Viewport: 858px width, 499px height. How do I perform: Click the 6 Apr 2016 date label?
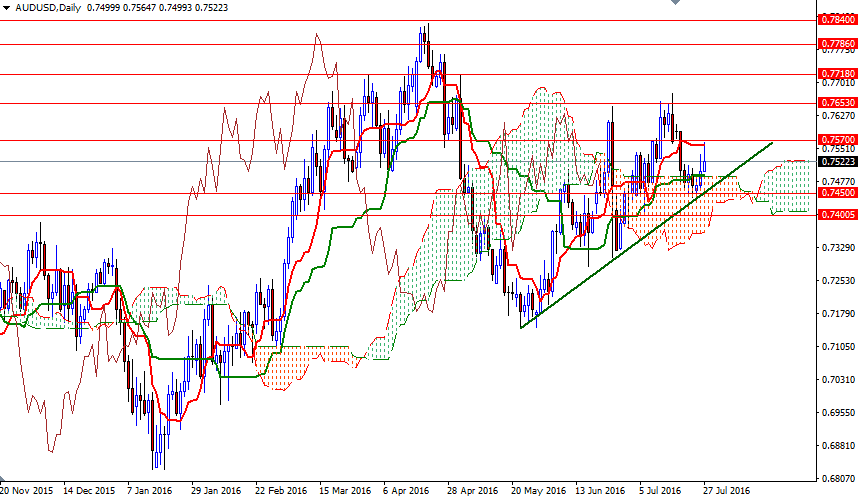click(406, 490)
